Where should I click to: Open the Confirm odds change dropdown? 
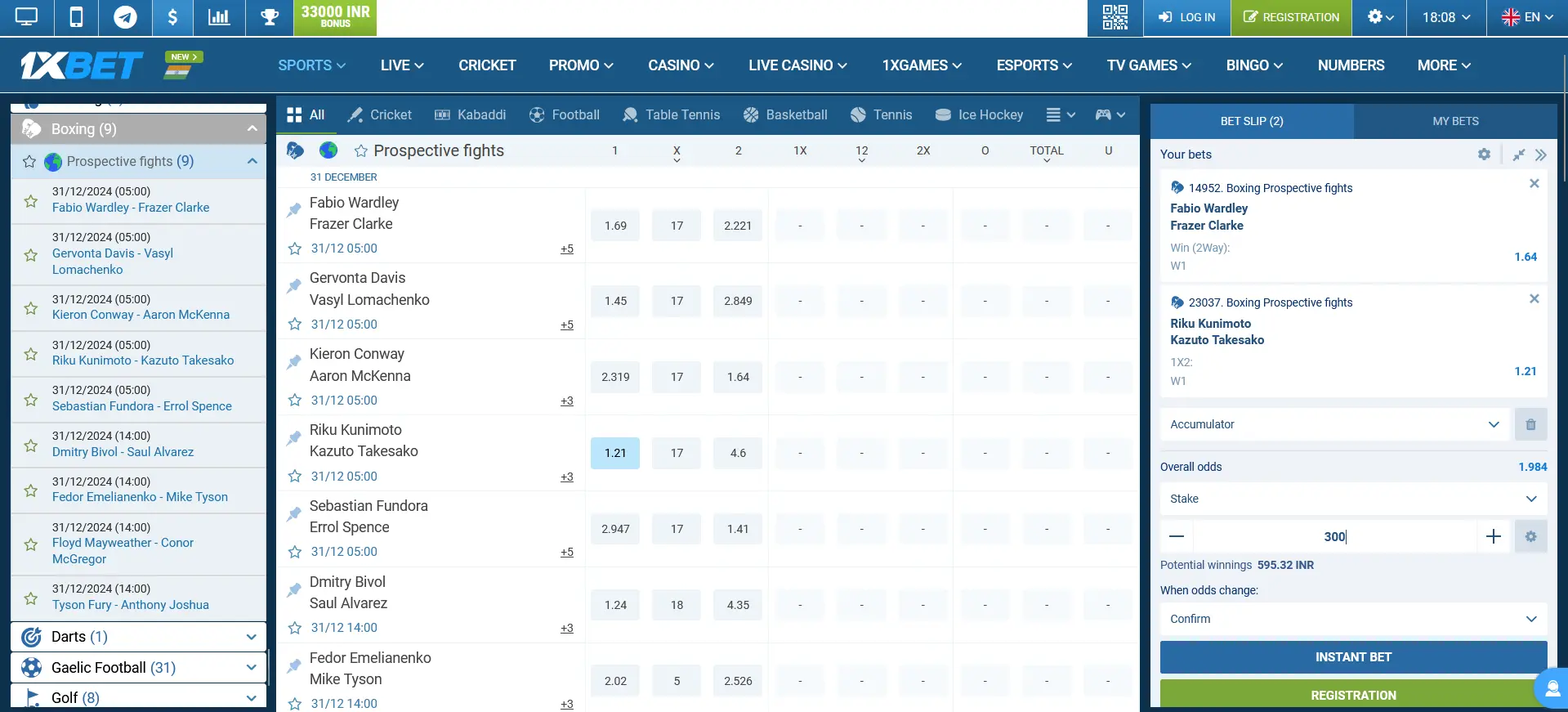pyautogui.click(x=1354, y=619)
